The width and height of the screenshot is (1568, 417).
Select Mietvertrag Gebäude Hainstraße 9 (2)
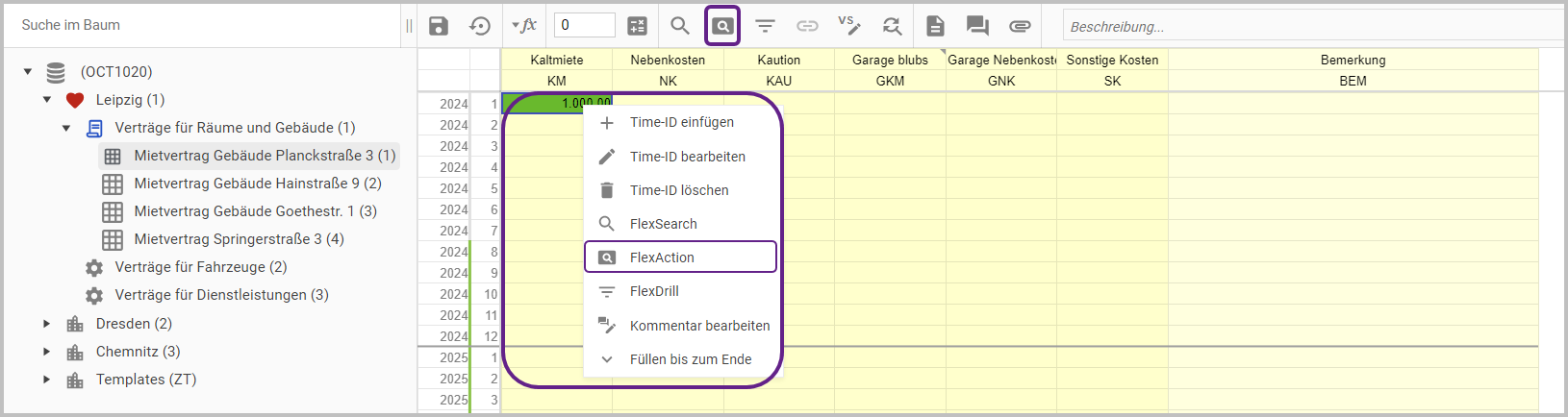257,184
